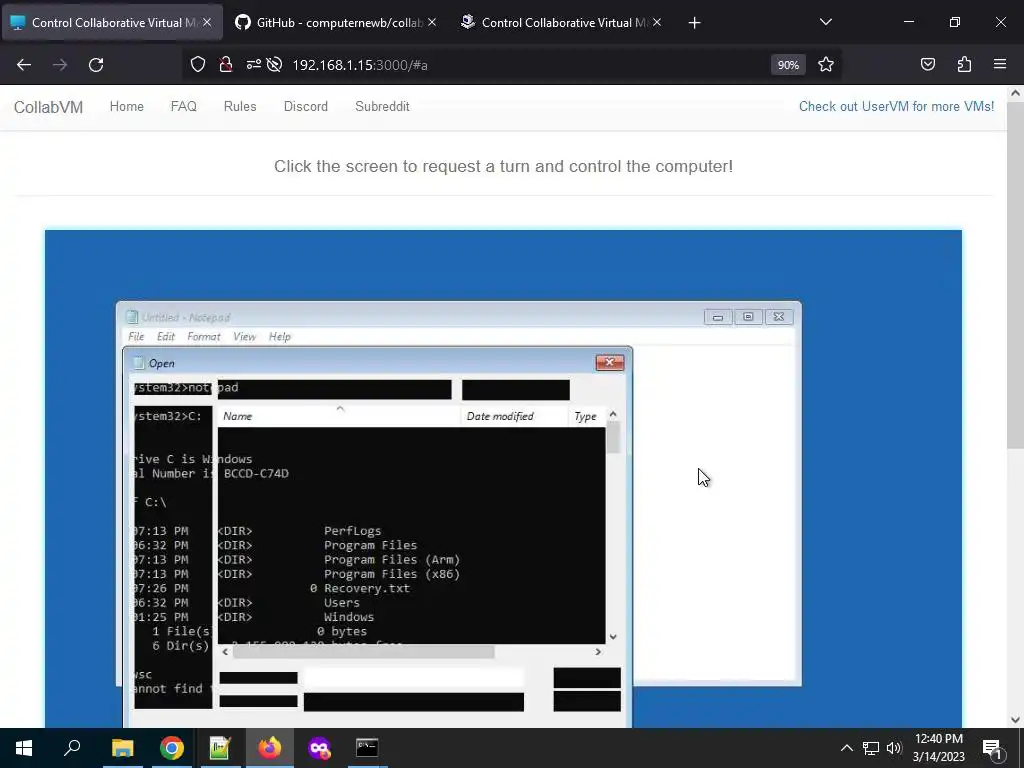Click the file name input field in Open dialog
The height and width of the screenshot is (768, 1024).
(x=413, y=677)
